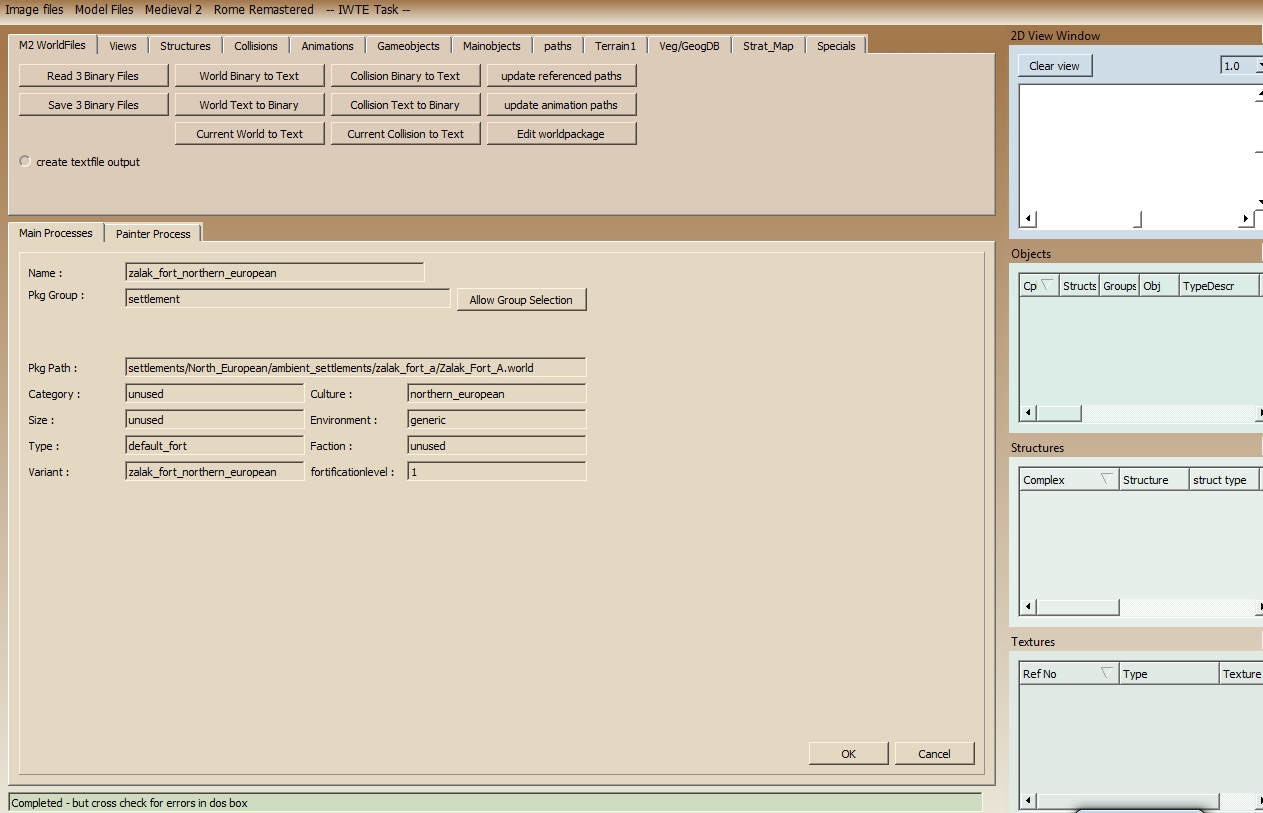Click the Category field

click(215, 394)
